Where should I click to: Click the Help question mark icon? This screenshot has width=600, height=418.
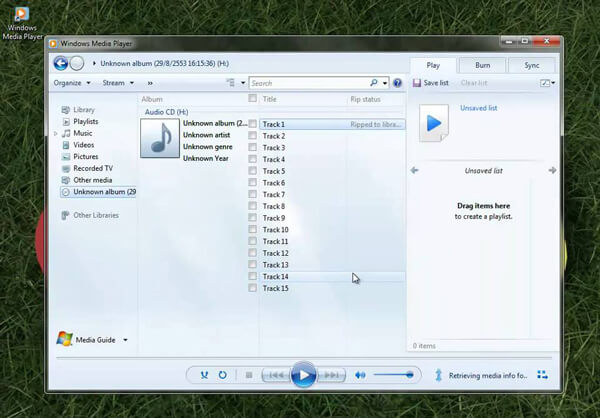coord(397,83)
